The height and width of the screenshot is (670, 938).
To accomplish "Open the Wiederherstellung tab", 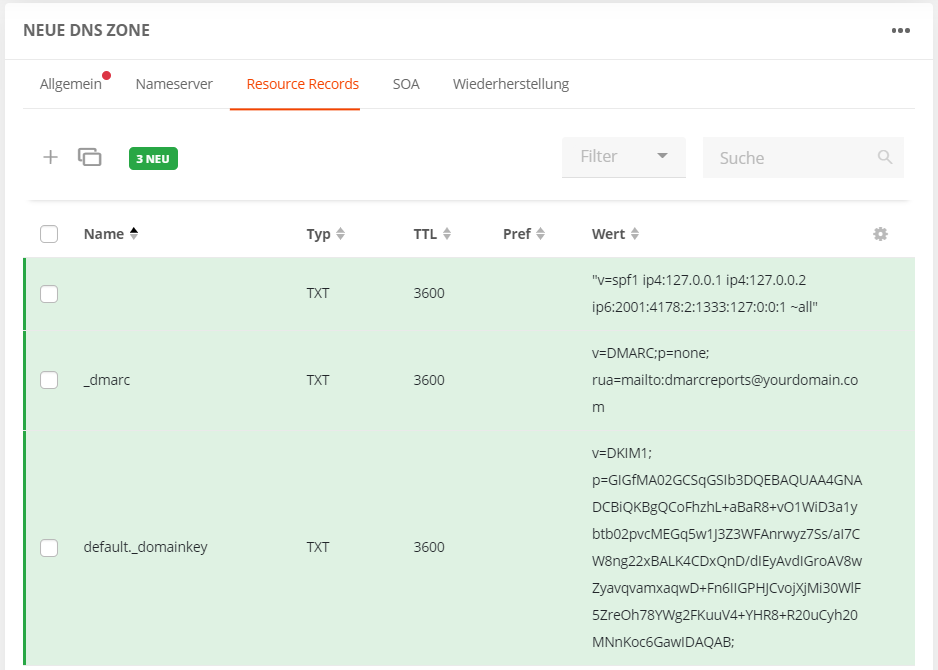I will (x=511, y=84).
